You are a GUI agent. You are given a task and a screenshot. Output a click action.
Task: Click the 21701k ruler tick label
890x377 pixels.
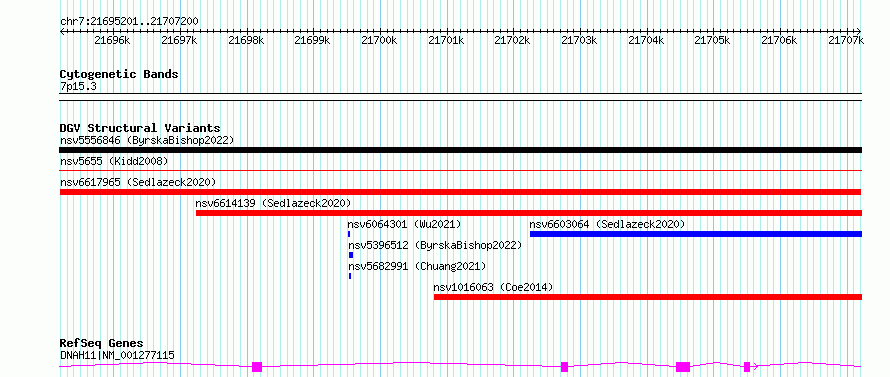tap(446, 40)
